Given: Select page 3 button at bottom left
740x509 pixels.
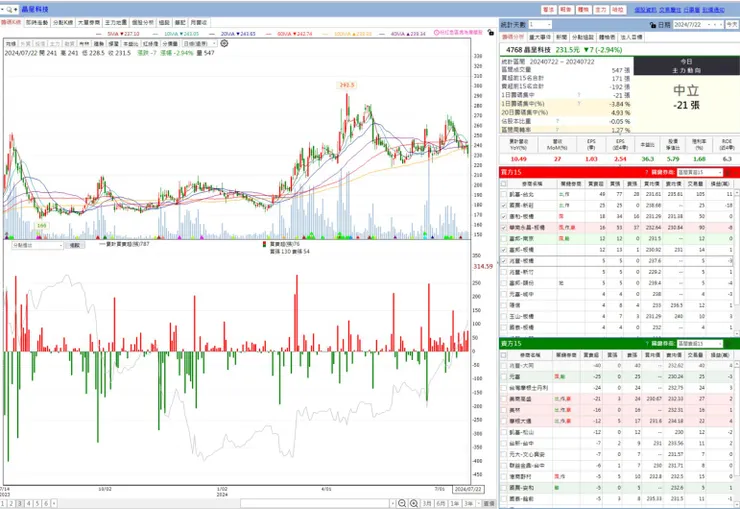Looking at the screenshot, I should 20,503.
